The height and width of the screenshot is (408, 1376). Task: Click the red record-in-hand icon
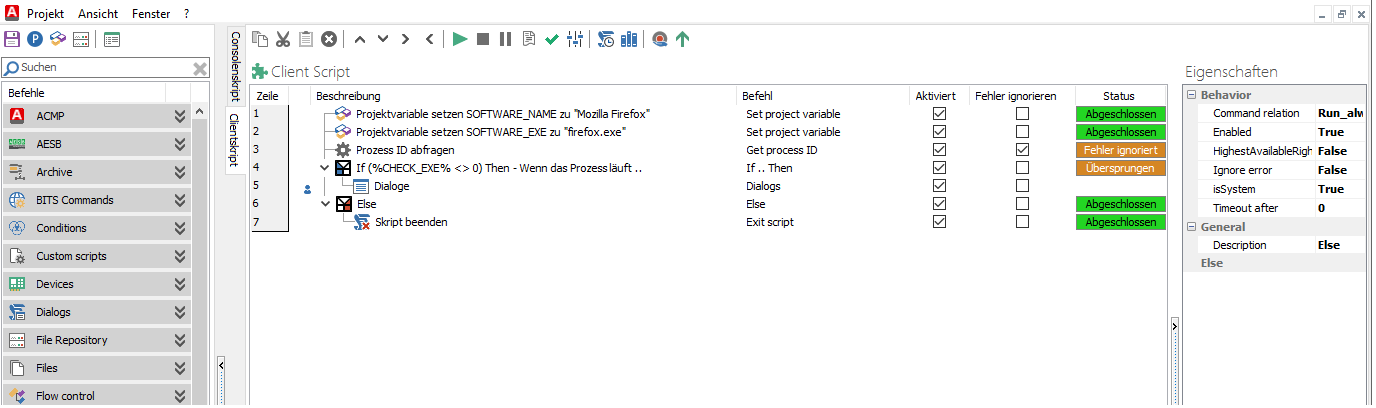(x=660, y=39)
